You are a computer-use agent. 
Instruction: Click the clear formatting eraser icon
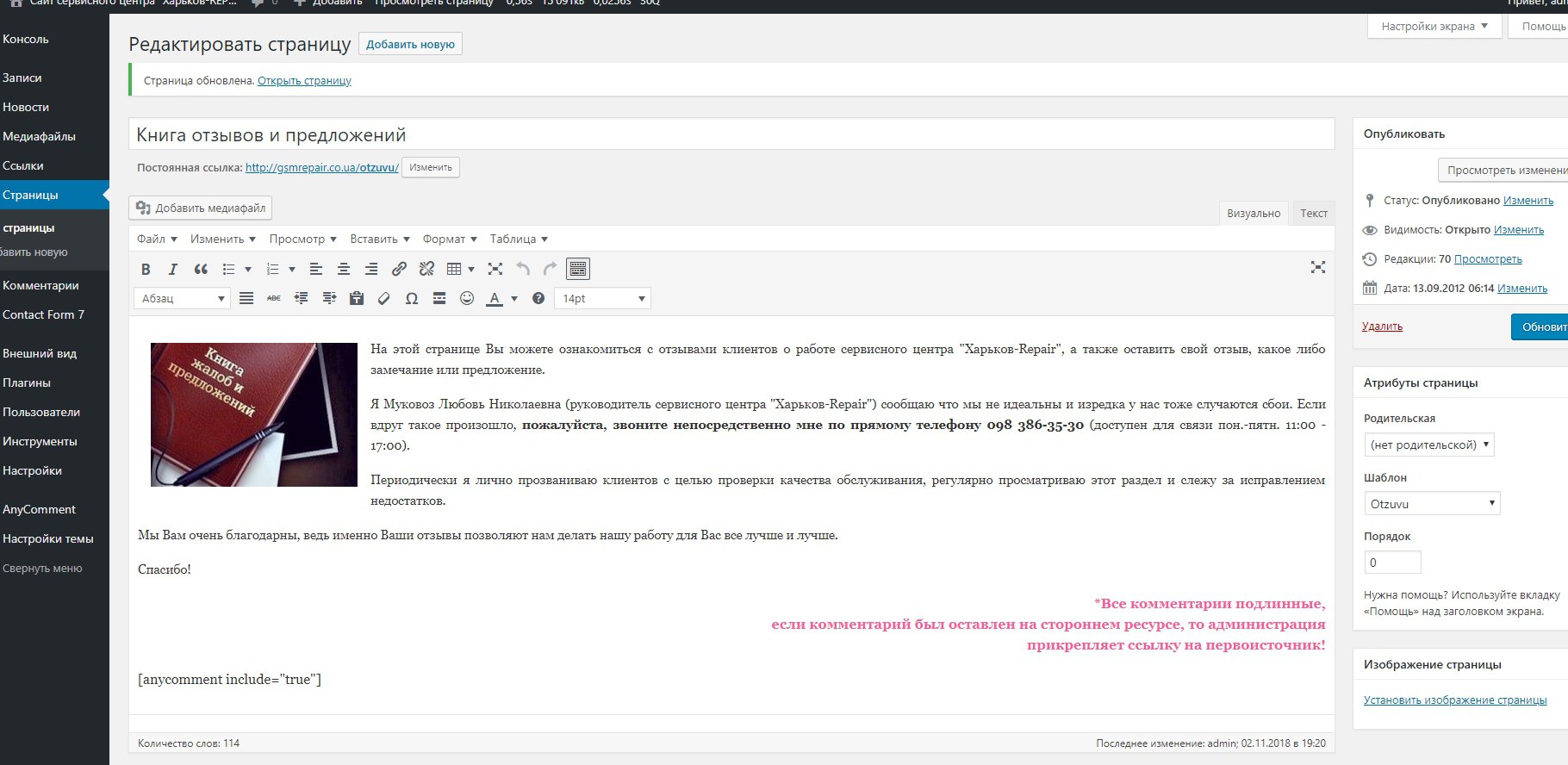click(384, 299)
